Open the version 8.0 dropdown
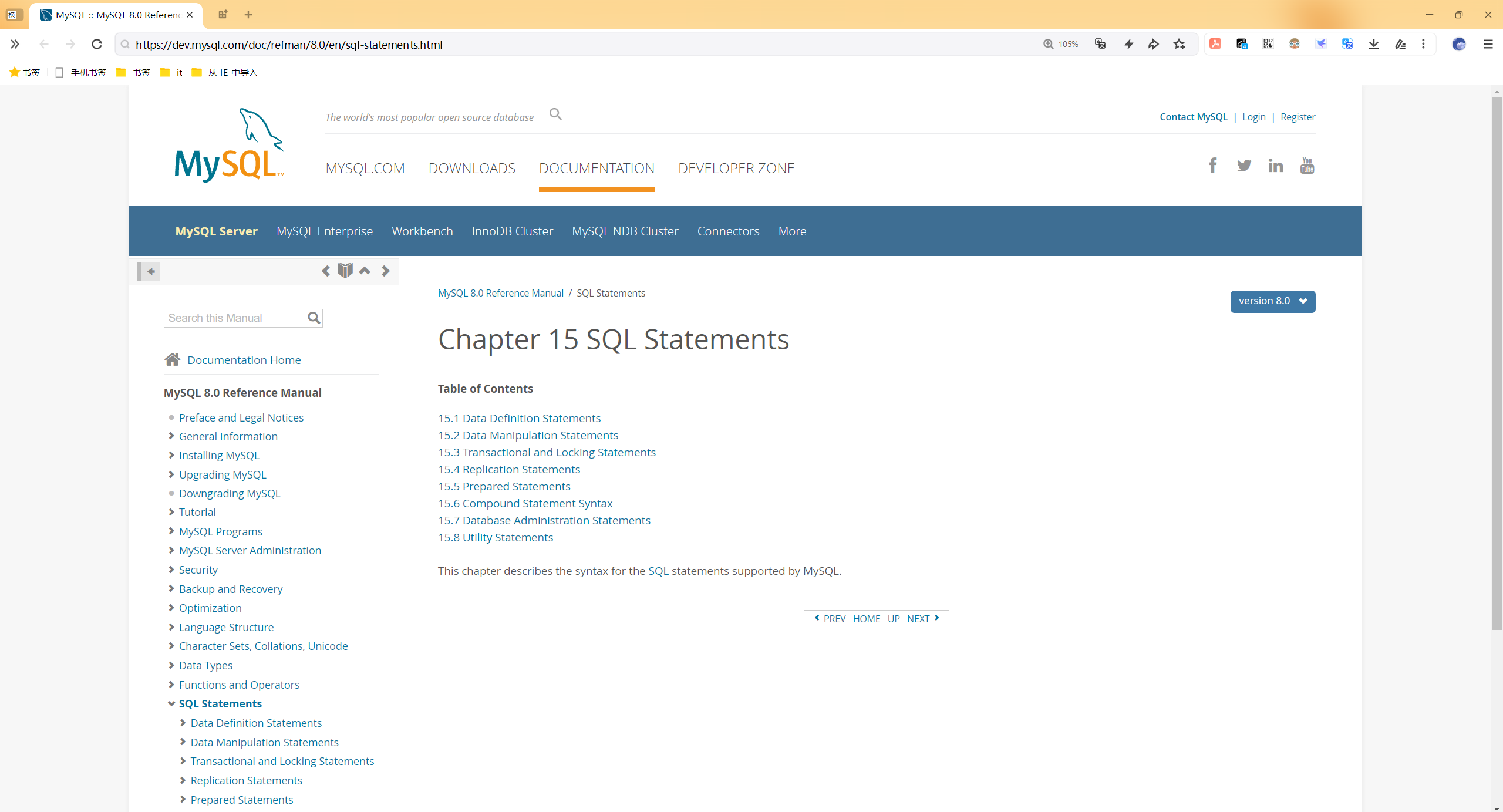This screenshot has width=1503, height=812. tap(1273, 301)
